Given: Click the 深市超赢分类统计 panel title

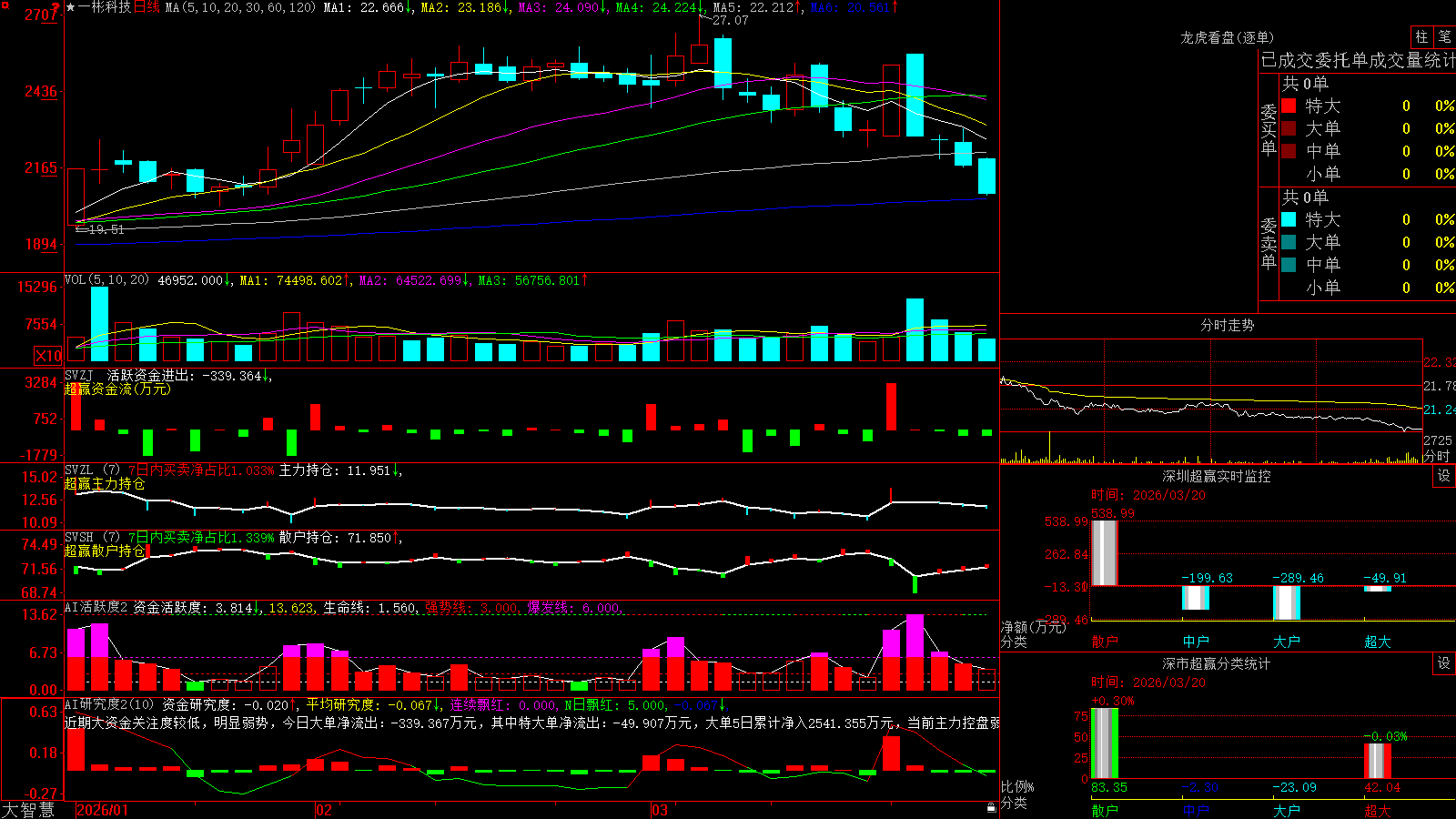Looking at the screenshot, I should pos(1217,663).
